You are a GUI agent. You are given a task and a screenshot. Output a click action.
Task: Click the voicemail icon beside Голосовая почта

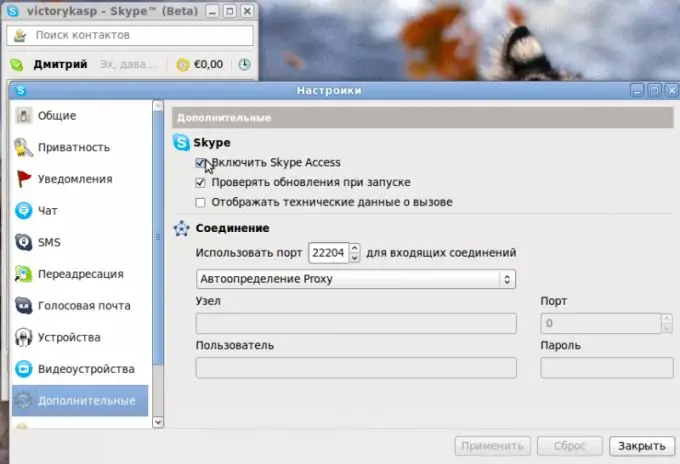(23, 306)
